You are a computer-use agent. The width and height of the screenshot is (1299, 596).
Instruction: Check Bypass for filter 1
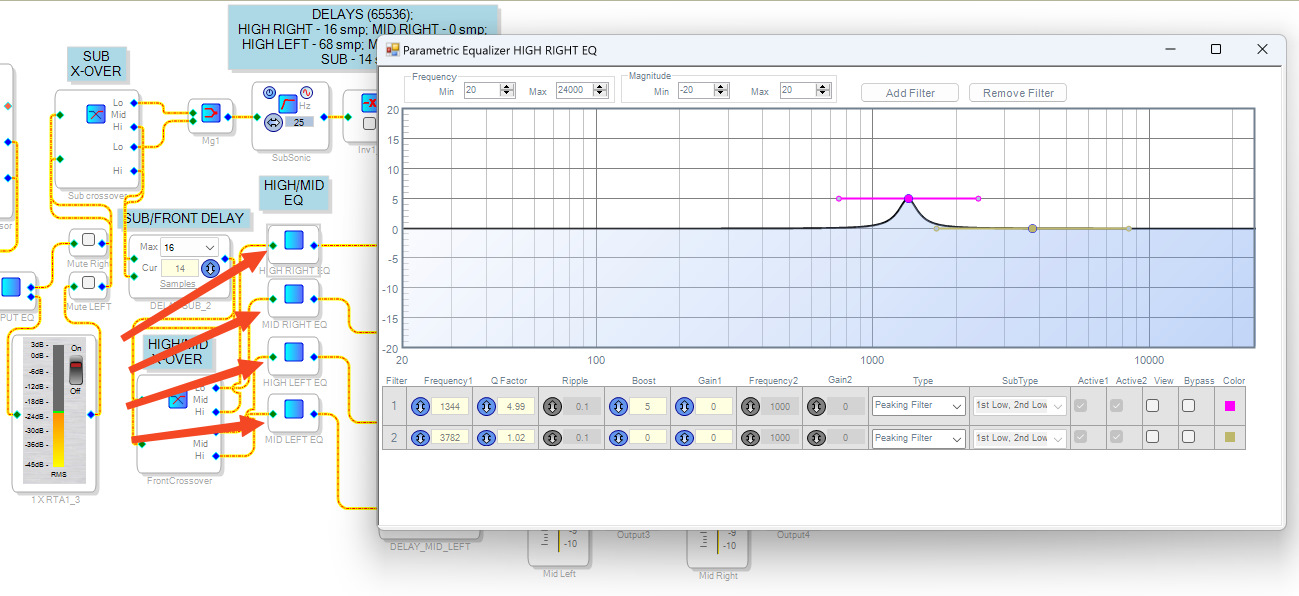click(1188, 406)
